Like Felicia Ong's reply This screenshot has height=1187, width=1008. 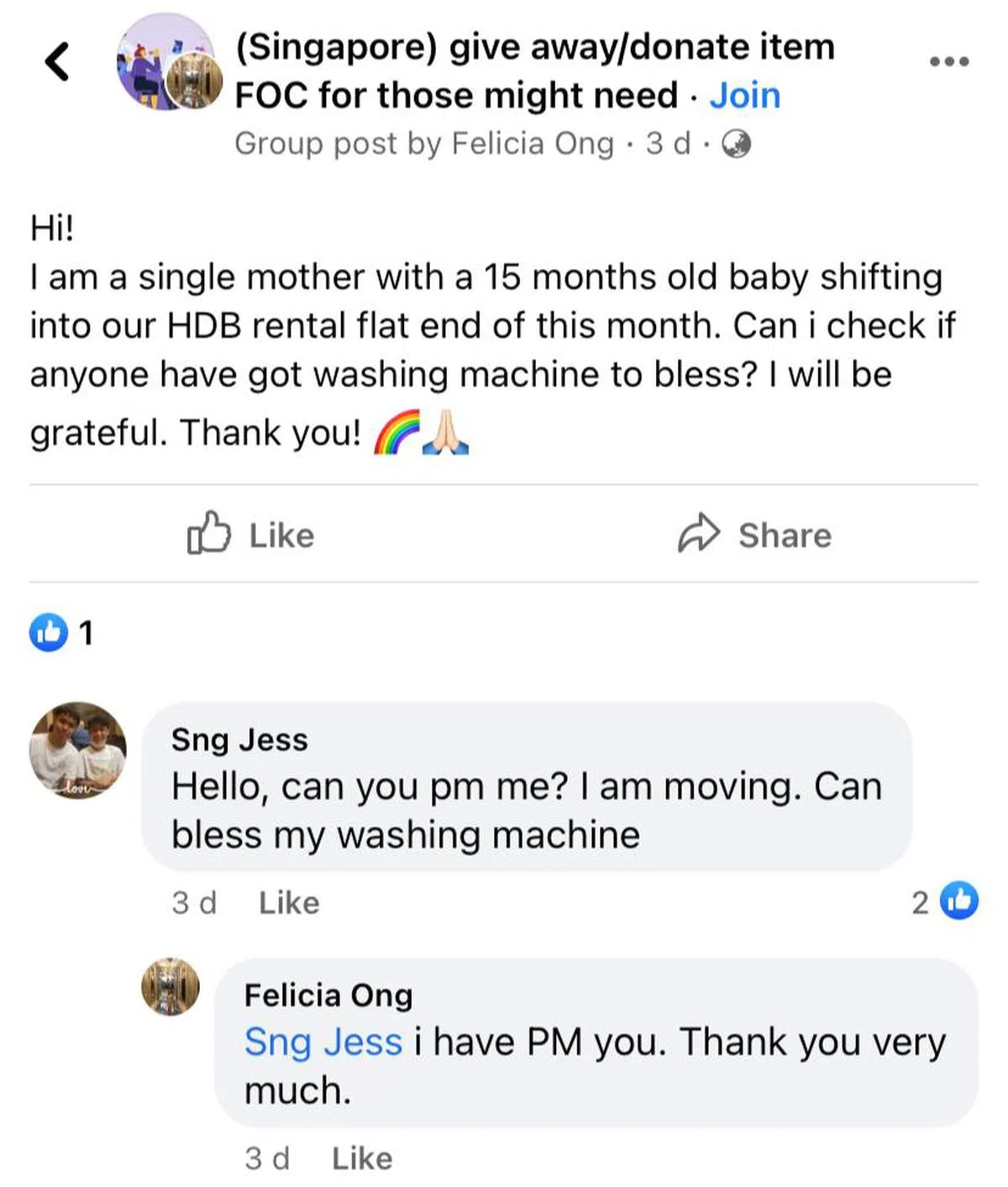(362, 1158)
